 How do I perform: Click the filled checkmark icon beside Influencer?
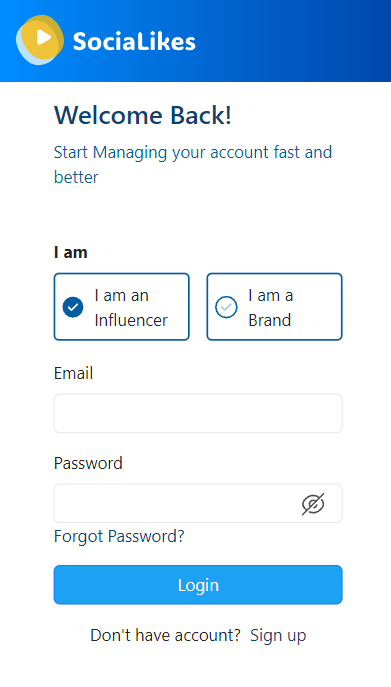click(73, 307)
